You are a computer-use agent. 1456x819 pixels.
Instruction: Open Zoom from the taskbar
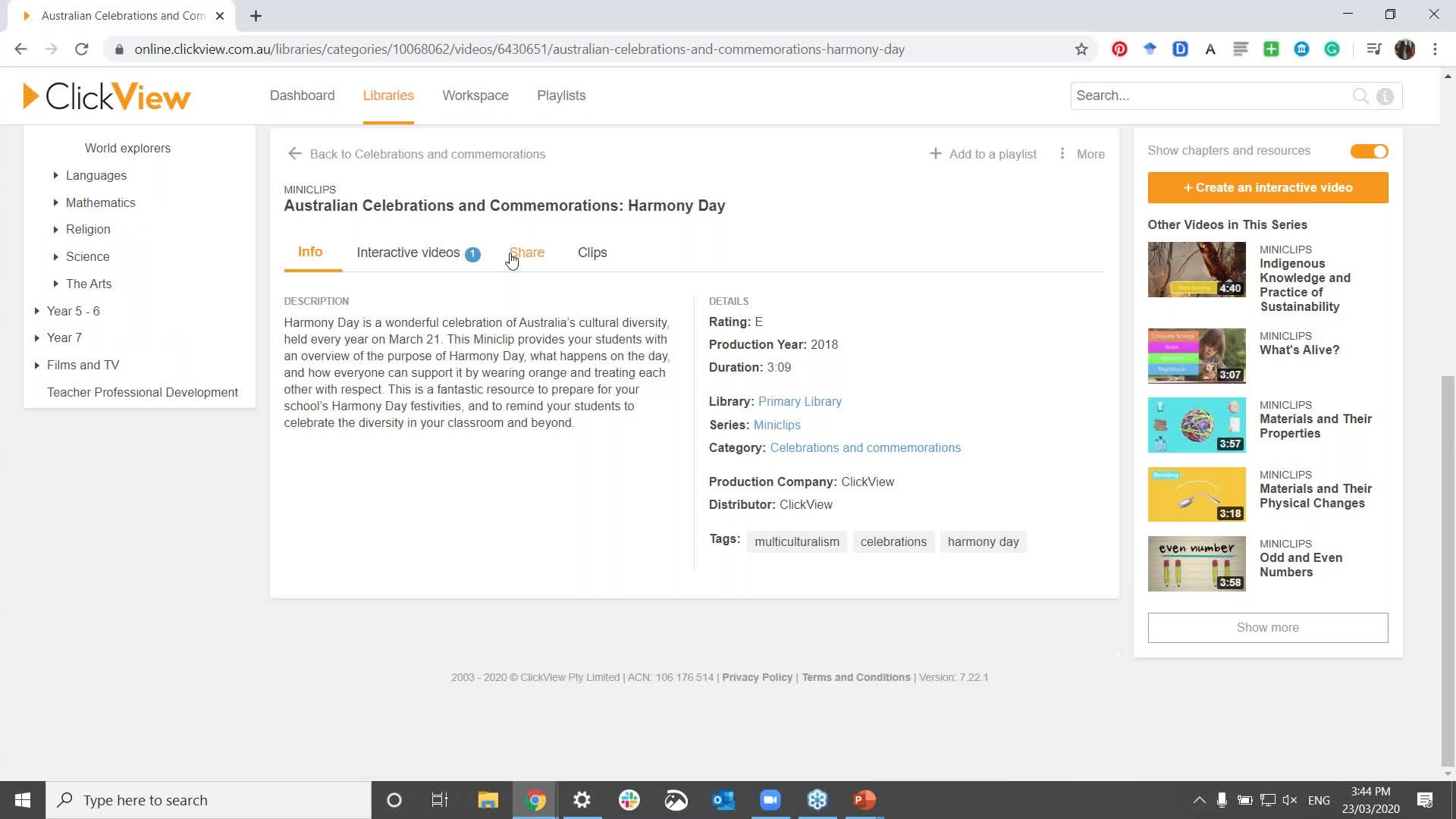(770, 800)
